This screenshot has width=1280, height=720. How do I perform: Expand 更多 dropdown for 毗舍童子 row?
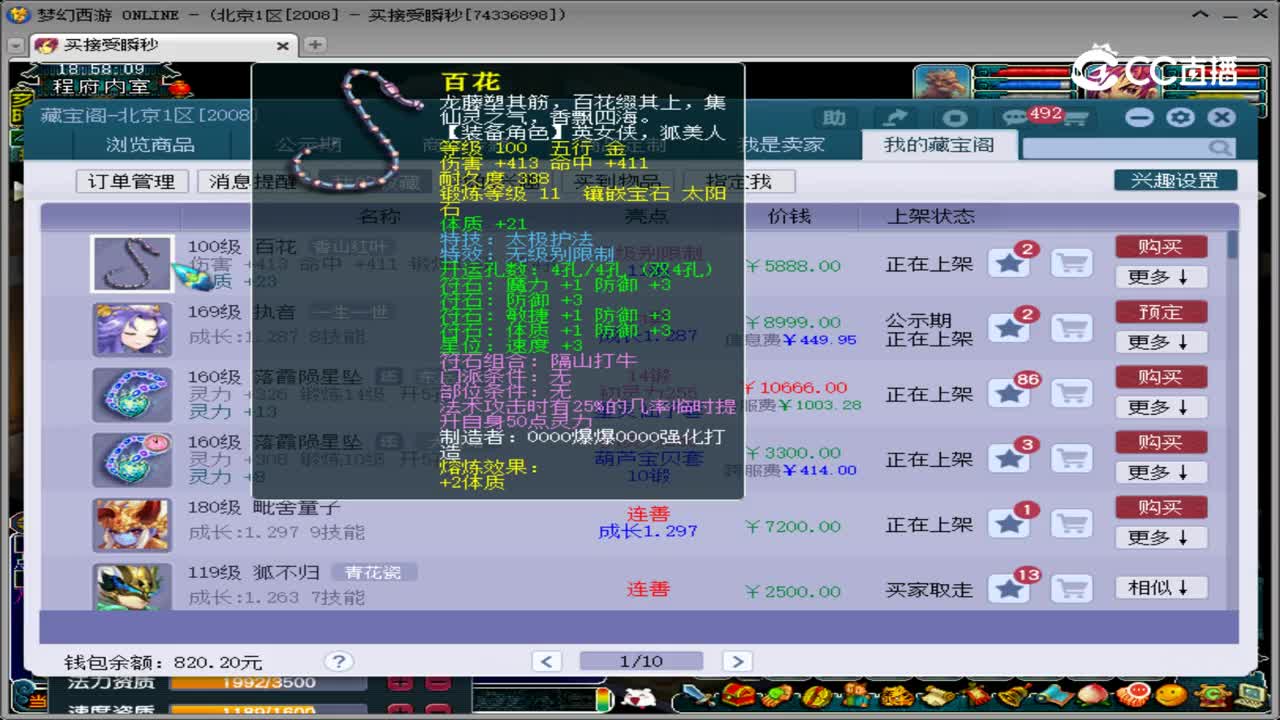click(1160, 537)
